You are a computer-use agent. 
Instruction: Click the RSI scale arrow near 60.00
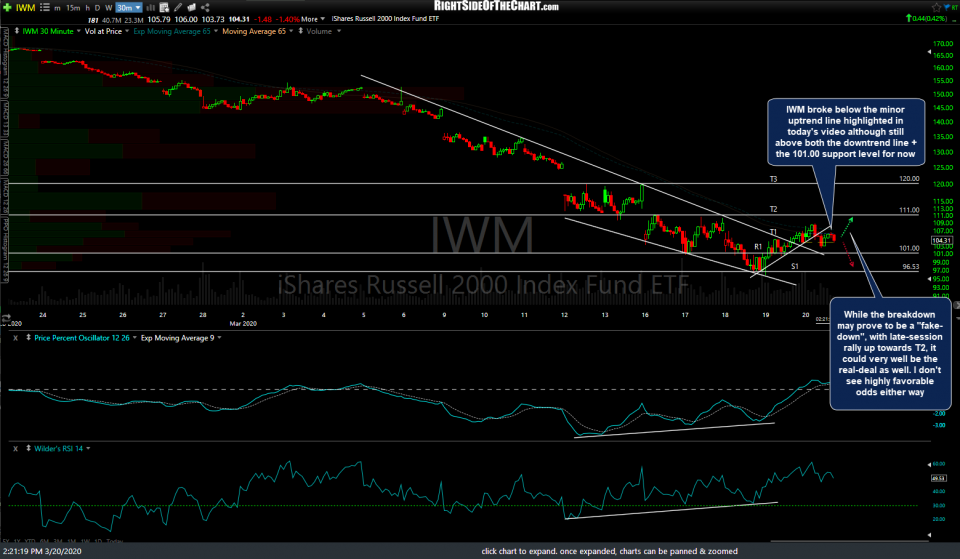(x=929, y=464)
